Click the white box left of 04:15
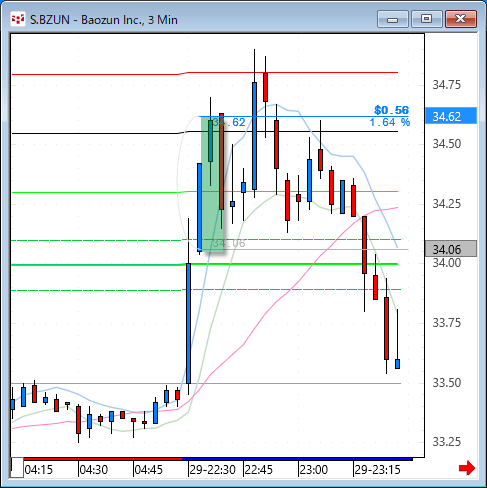The width and height of the screenshot is (487, 488). click(x=17, y=468)
